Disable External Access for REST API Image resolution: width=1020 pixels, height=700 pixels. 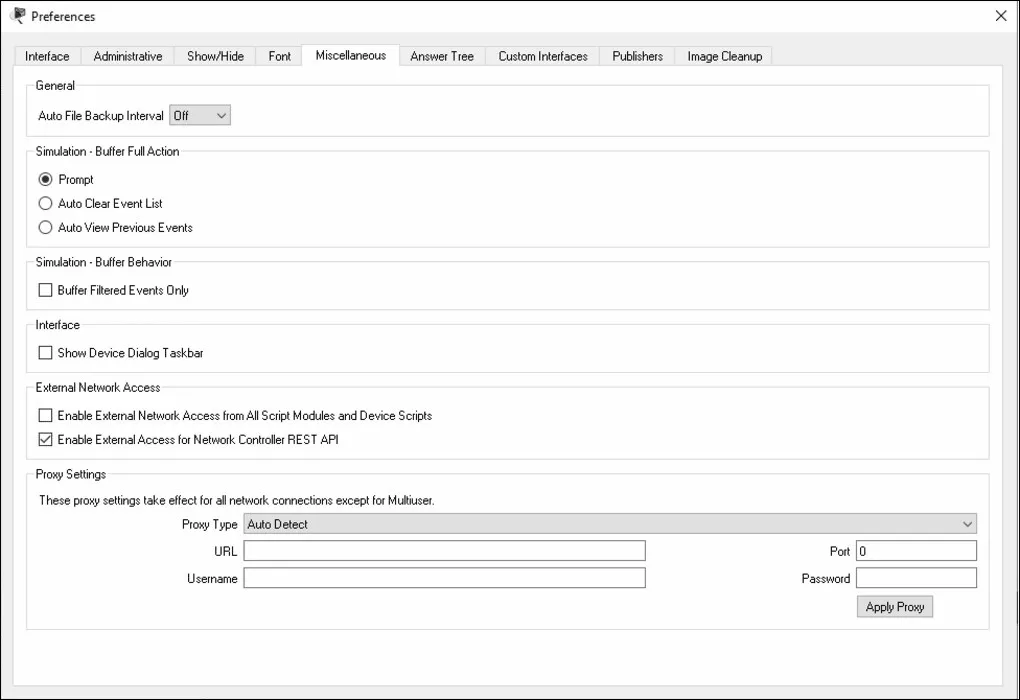point(45,440)
